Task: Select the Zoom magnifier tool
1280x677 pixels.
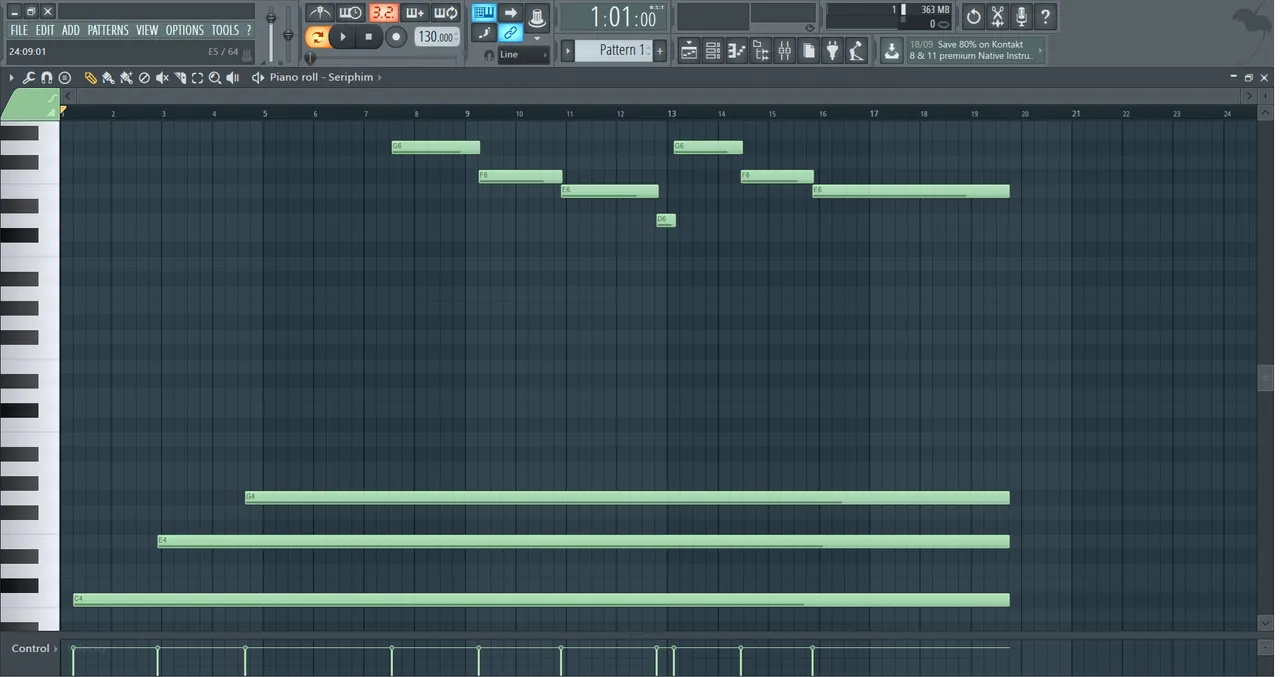Action: point(215,77)
